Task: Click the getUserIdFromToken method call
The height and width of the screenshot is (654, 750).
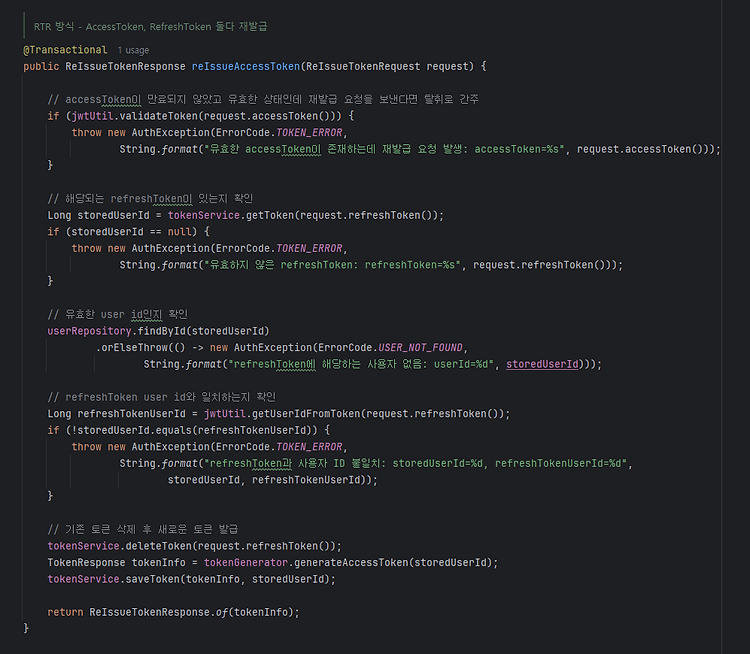Action: point(306,414)
